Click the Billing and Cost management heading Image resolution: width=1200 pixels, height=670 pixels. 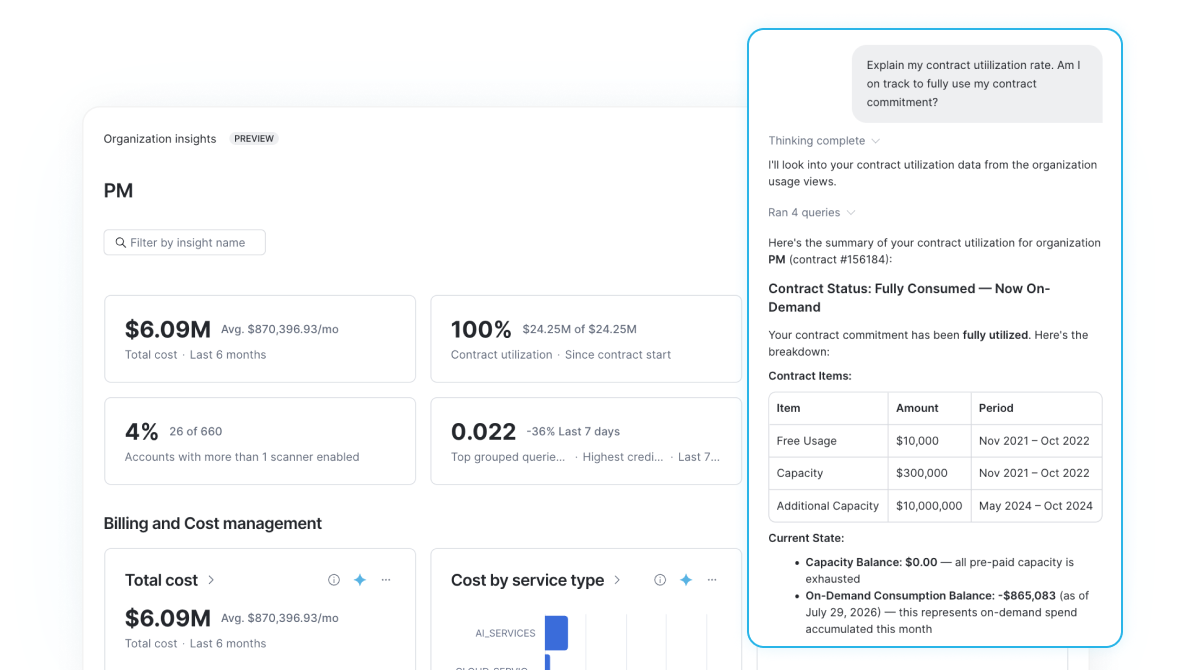coord(213,523)
